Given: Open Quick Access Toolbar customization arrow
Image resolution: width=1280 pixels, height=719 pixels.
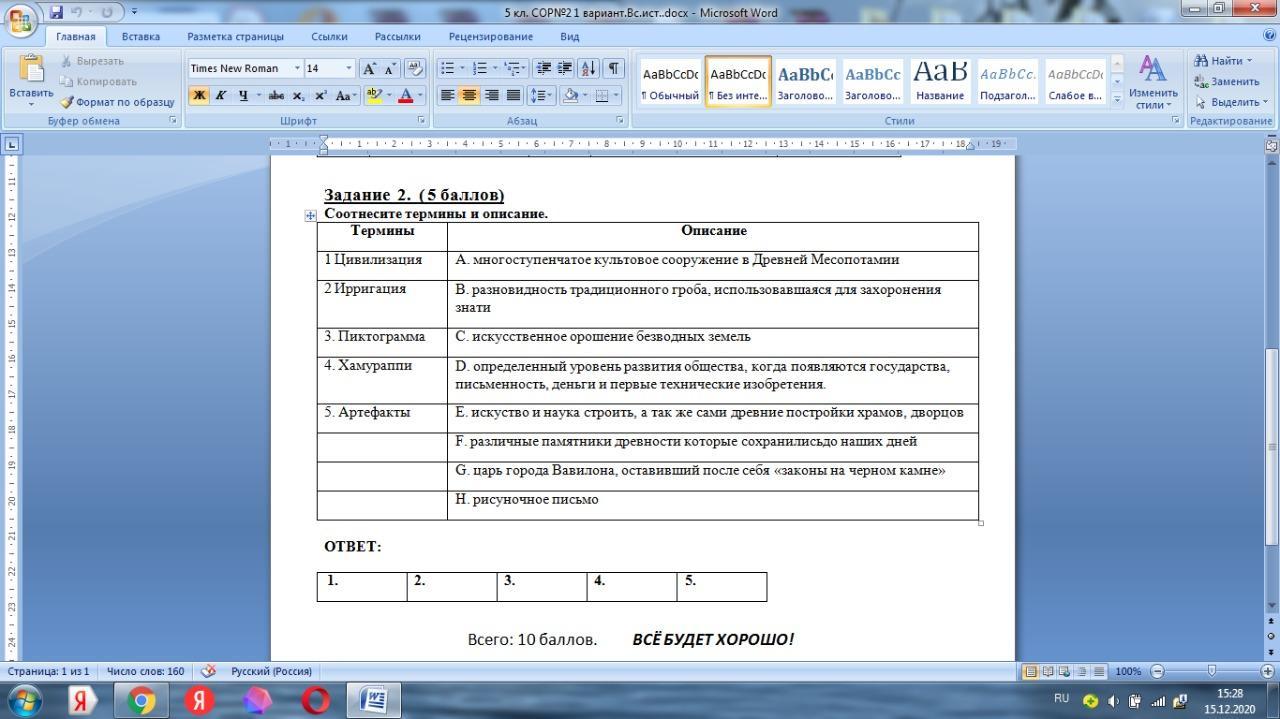Looking at the screenshot, I should click(x=134, y=12).
